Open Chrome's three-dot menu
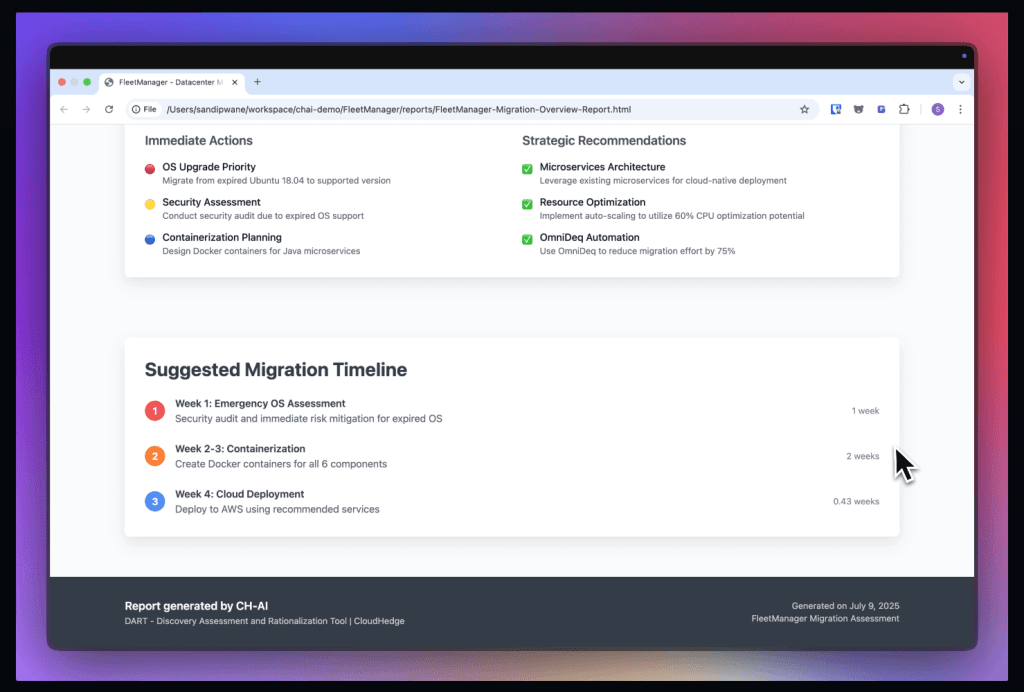The width and height of the screenshot is (1024, 692). pyautogui.click(x=960, y=109)
